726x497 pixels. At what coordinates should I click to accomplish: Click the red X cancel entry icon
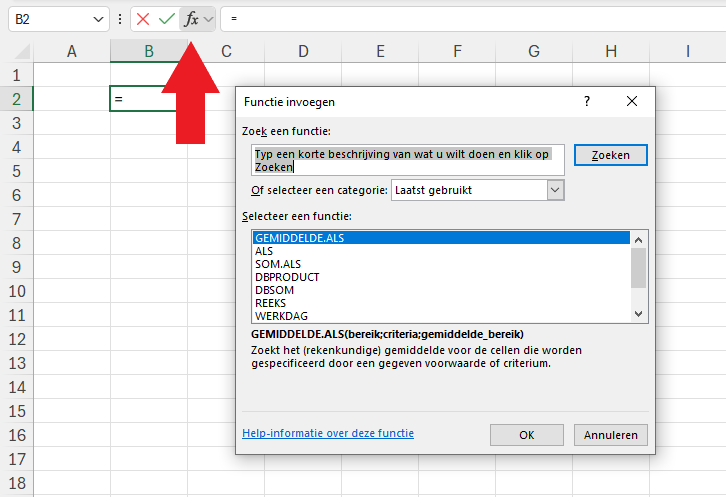click(144, 19)
